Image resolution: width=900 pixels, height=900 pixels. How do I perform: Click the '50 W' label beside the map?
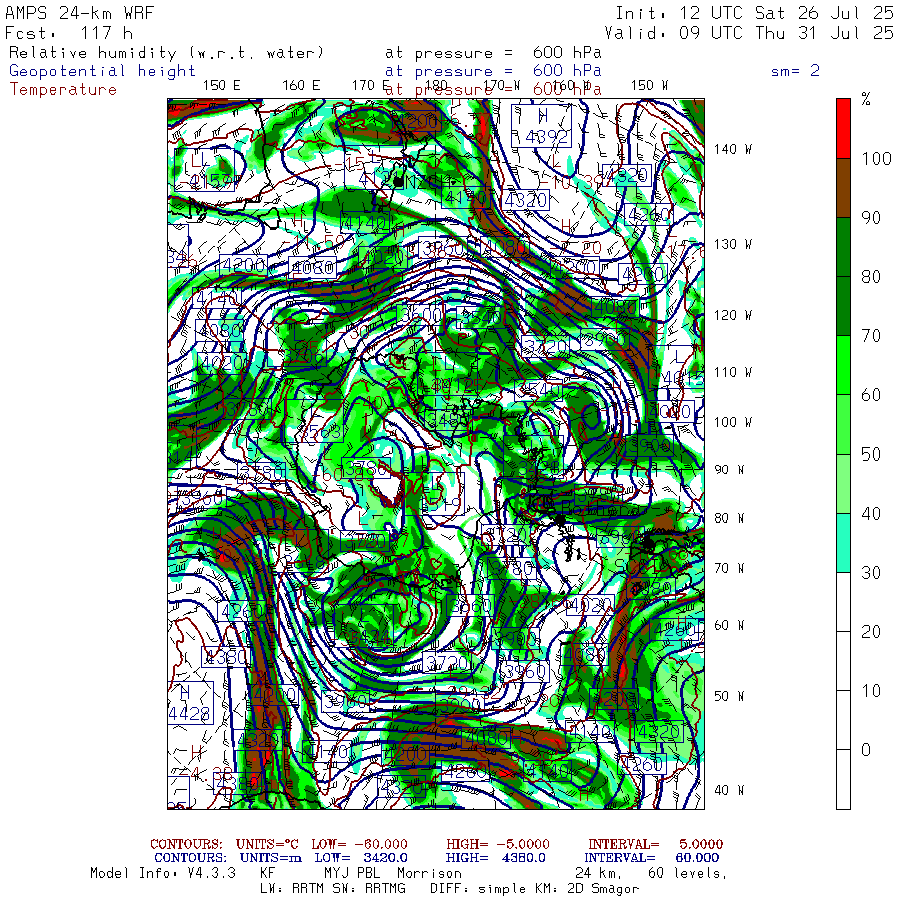729,696
